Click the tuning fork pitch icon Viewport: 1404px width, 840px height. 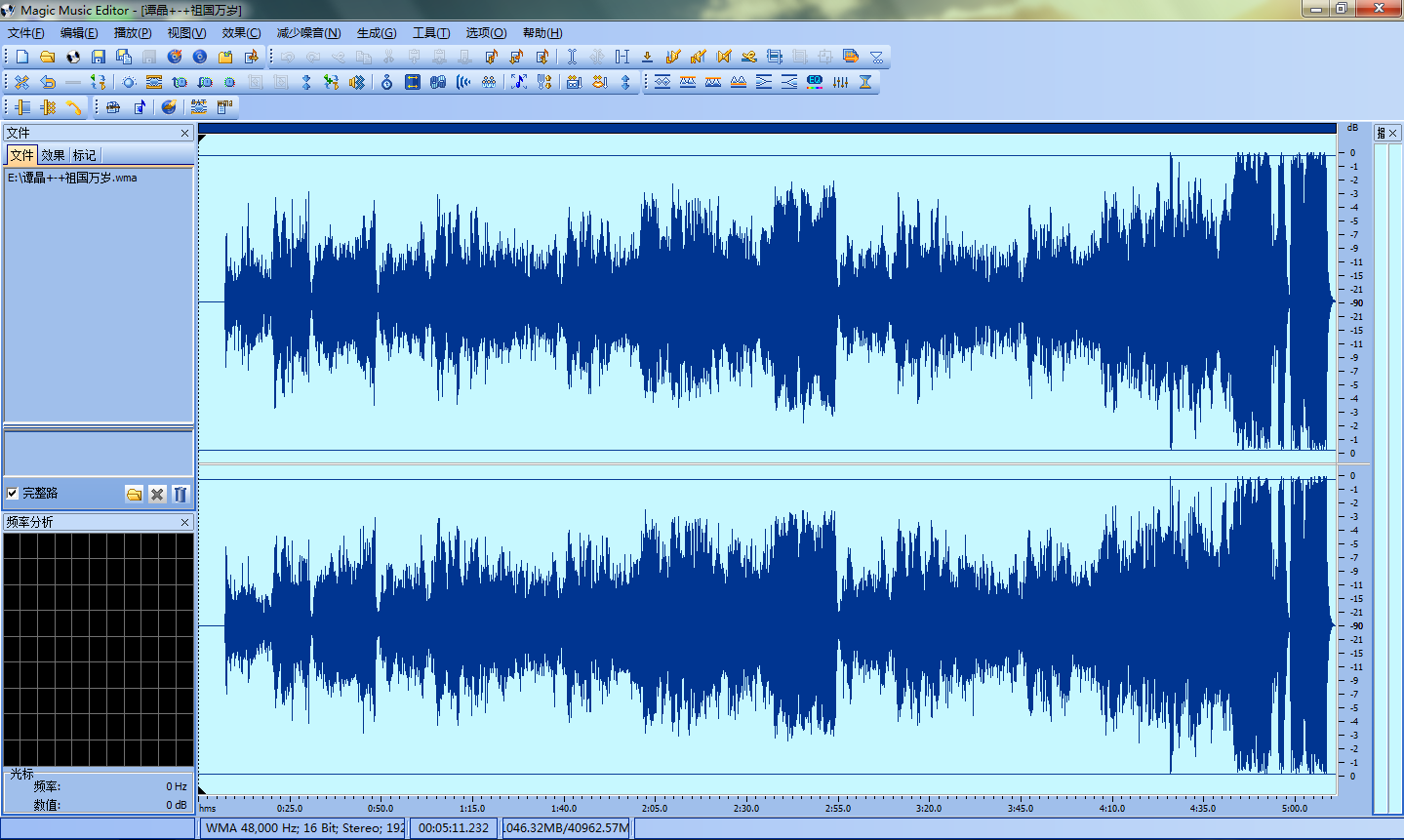(x=544, y=82)
